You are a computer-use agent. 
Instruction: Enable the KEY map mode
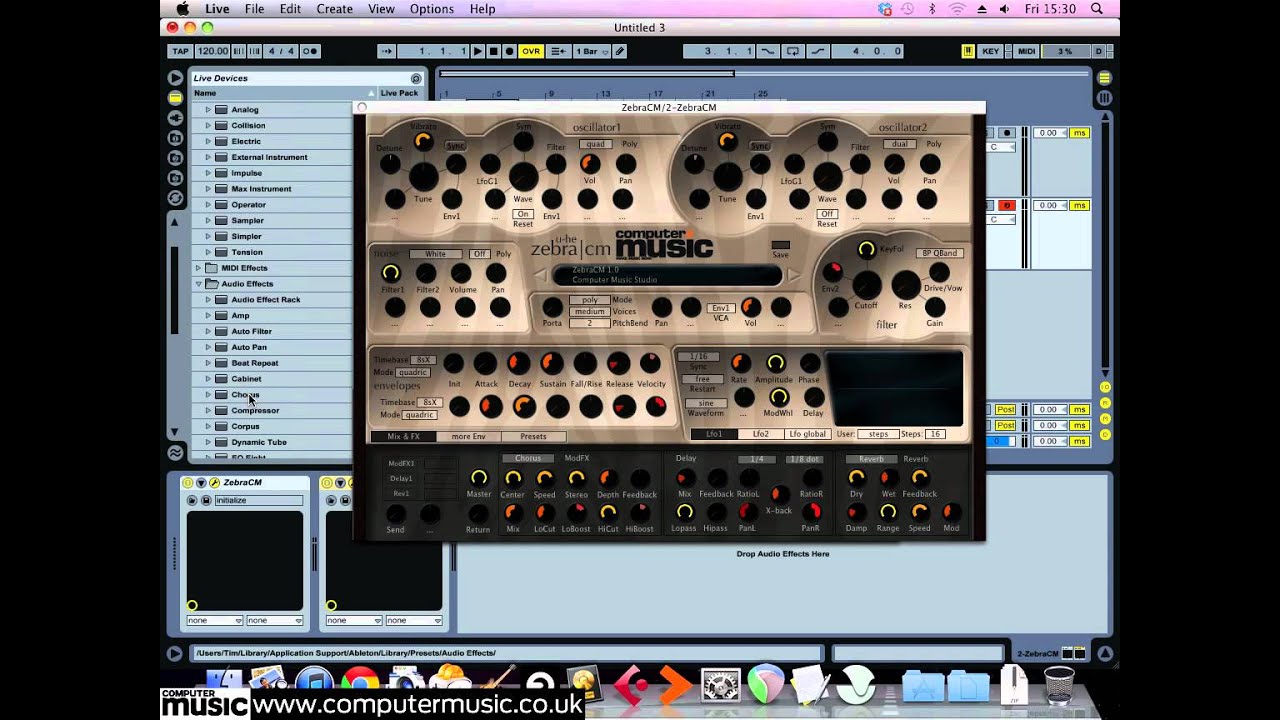tap(990, 51)
